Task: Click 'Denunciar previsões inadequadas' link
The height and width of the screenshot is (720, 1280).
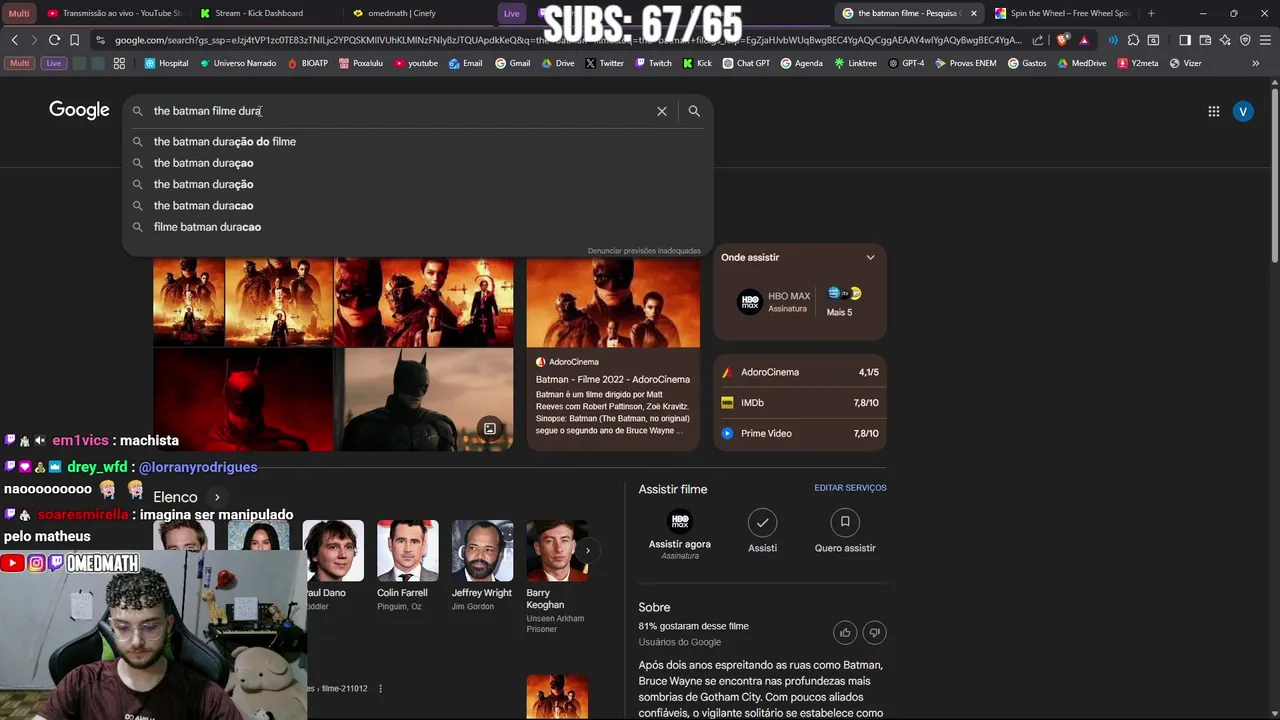Action: click(x=644, y=251)
